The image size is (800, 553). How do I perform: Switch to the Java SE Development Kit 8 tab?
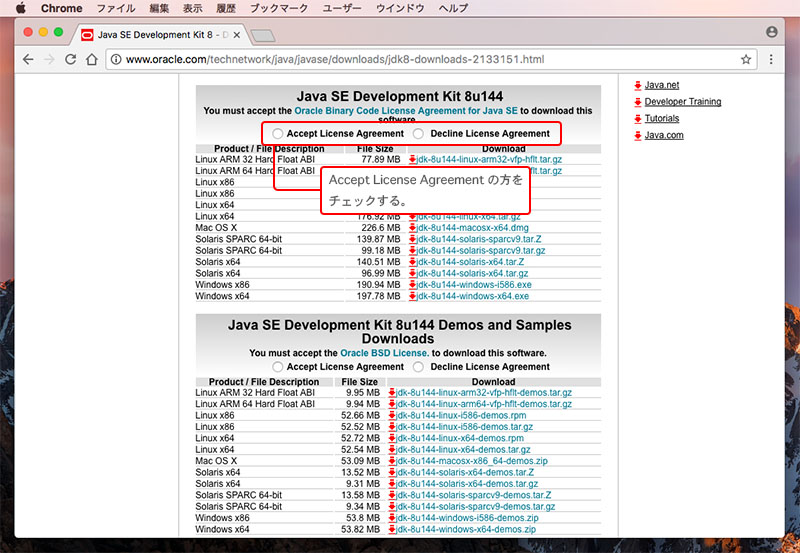pyautogui.click(x=161, y=35)
